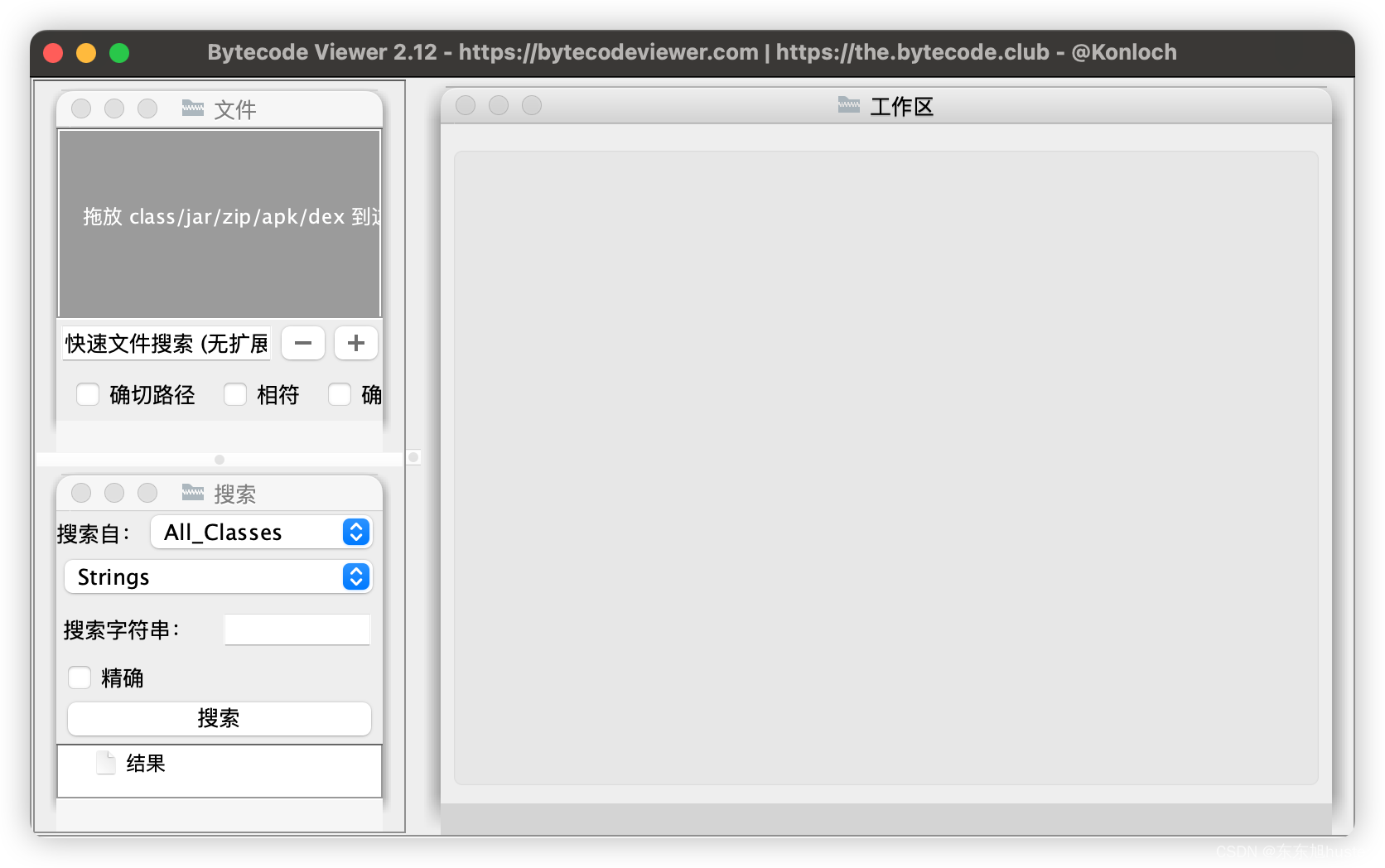Click the document icon next to 结果
Screen dimensions: 1385x868
(106, 763)
